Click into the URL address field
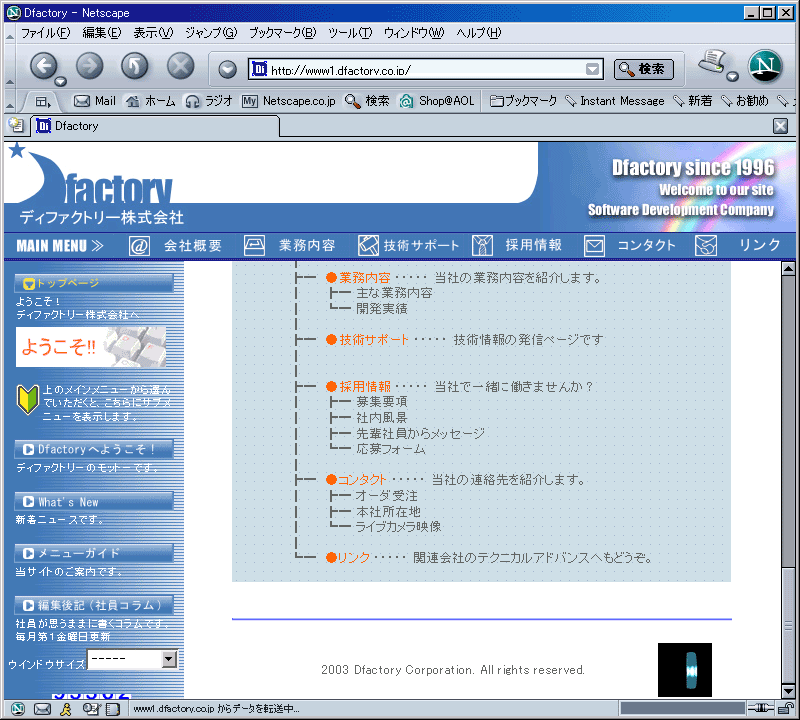 tap(427, 69)
